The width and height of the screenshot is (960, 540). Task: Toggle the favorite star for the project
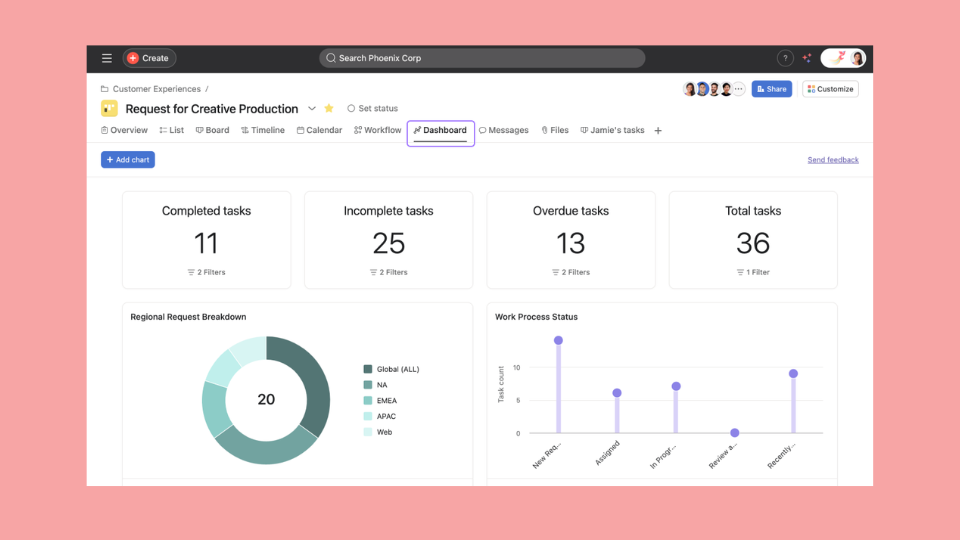[329, 109]
